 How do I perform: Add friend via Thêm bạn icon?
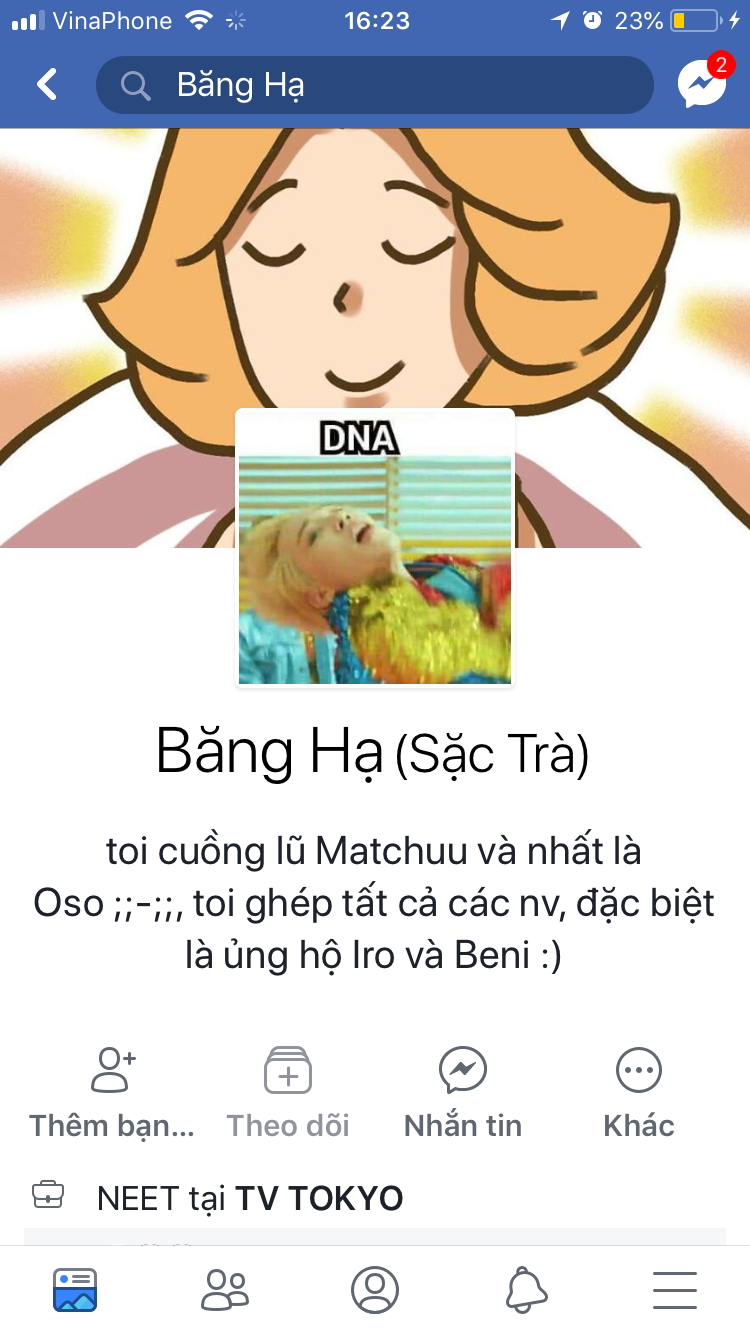pyautogui.click(x=112, y=1071)
